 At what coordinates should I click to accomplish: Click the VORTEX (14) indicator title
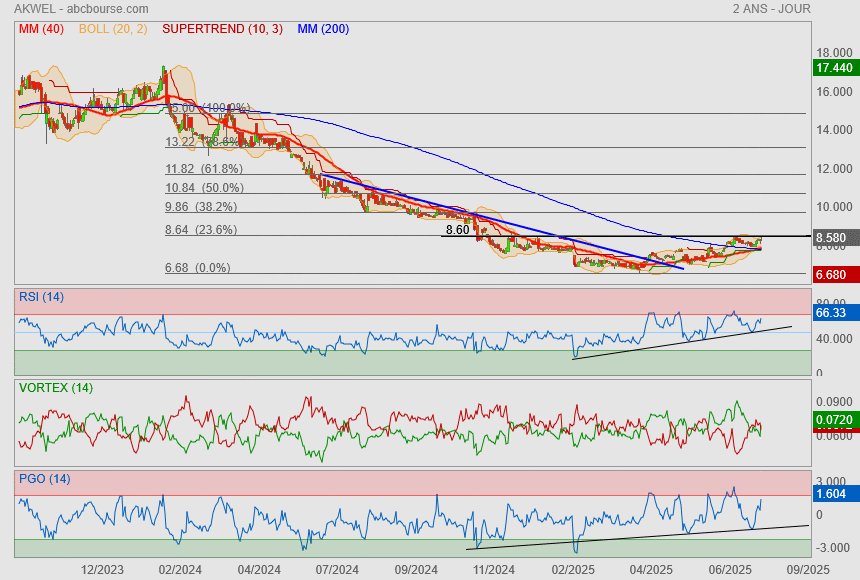(x=56, y=388)
